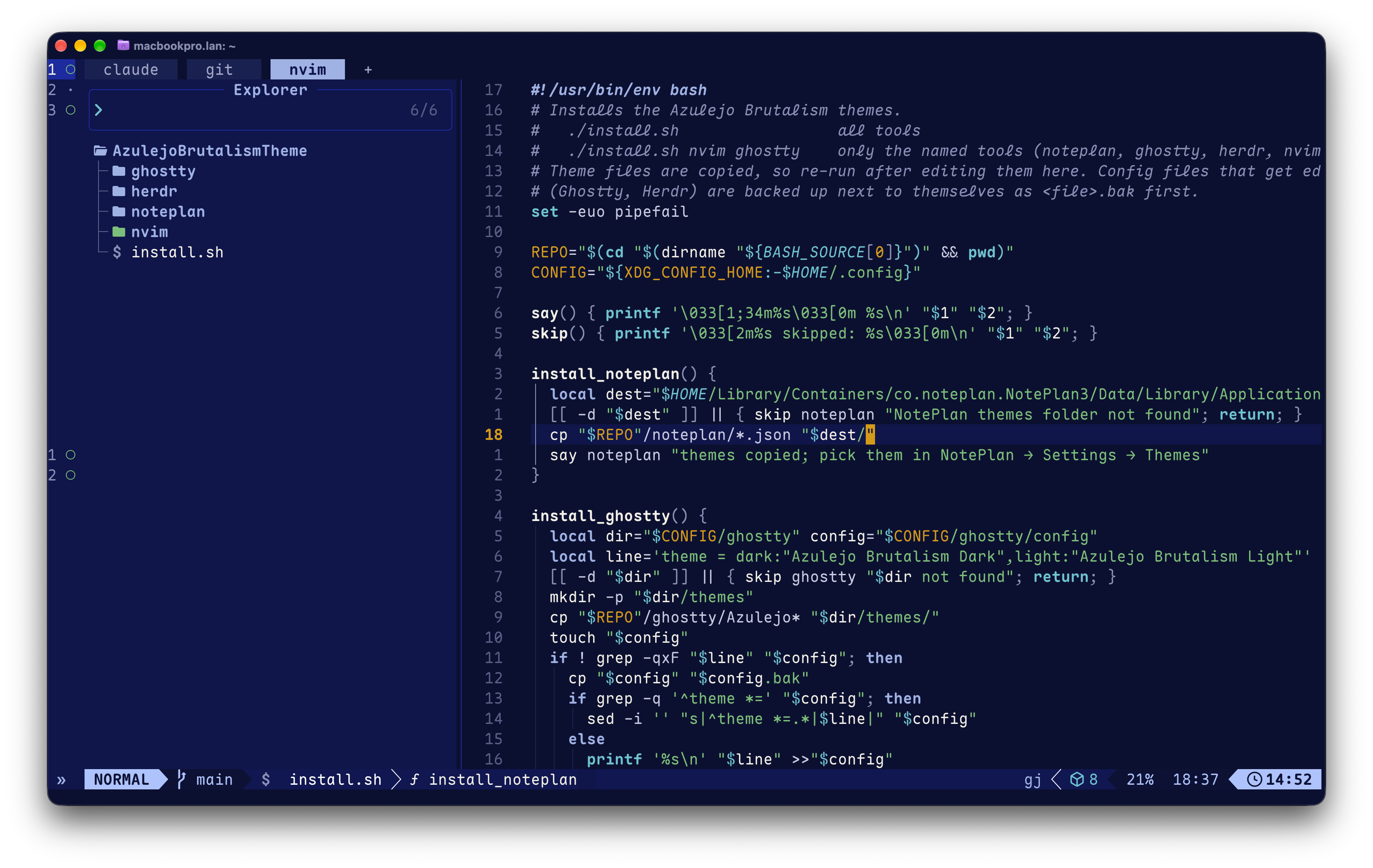Click the gj pending keys indicator
The width and height of the screenshot is (1373, 868).
click(x=1033, y=780)
